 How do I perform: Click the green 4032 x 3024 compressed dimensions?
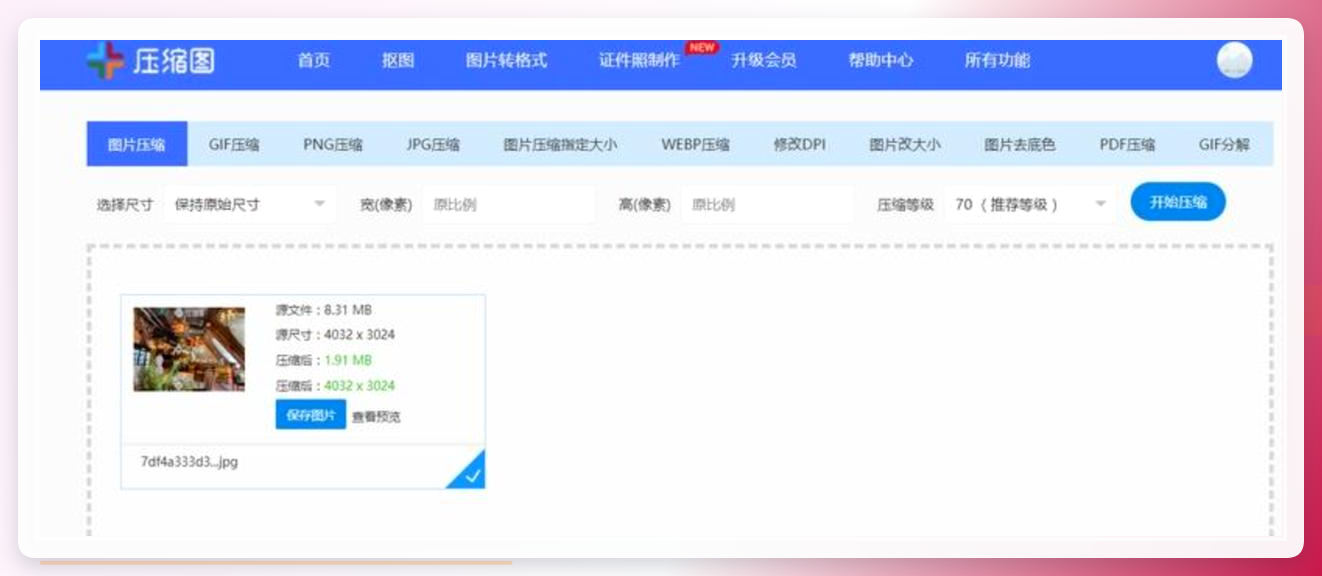click(x=359, y=386)
